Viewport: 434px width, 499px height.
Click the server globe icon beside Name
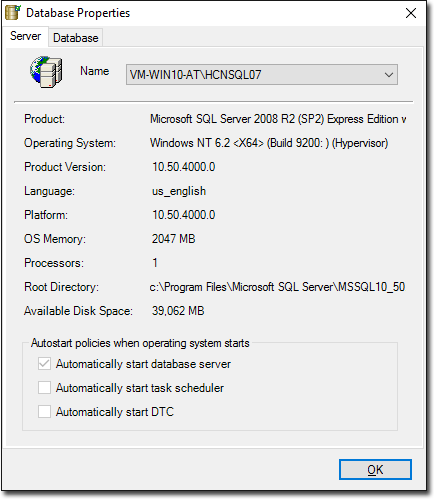46,72
